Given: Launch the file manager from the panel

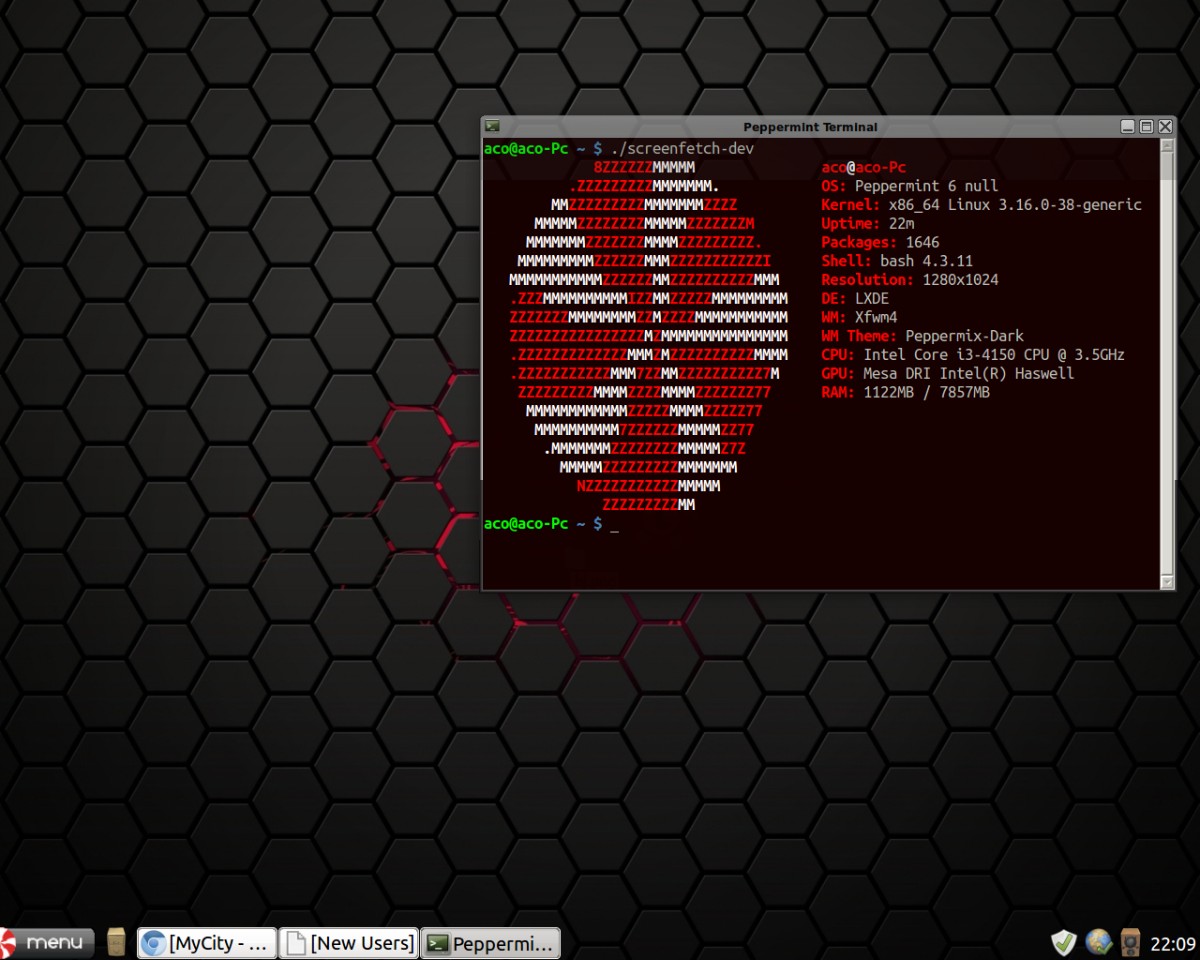Looking at the screenshot, I should click(x=116, y=942).
